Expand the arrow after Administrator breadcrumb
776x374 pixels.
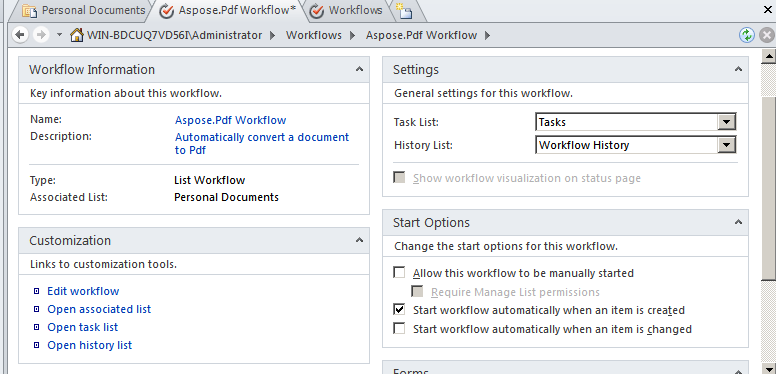[x=273, y=35]
